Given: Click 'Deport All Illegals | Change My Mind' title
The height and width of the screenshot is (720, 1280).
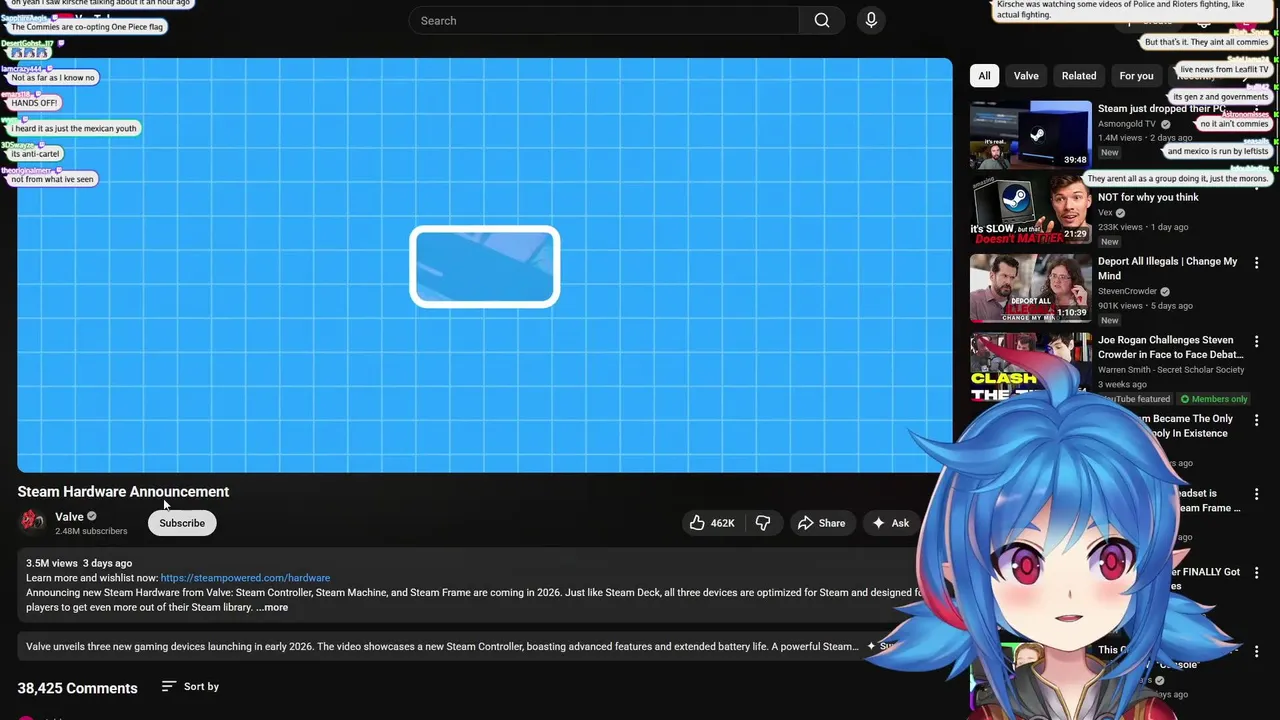Looking at the screenshot, I should tap(1167, 268).
